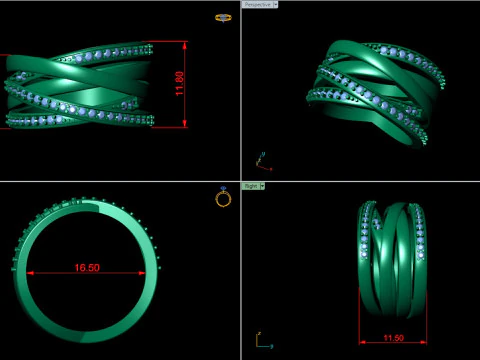Click the Perspective viewport title label
The height and width of the screenshot is (360, 480).
point(257,5)
